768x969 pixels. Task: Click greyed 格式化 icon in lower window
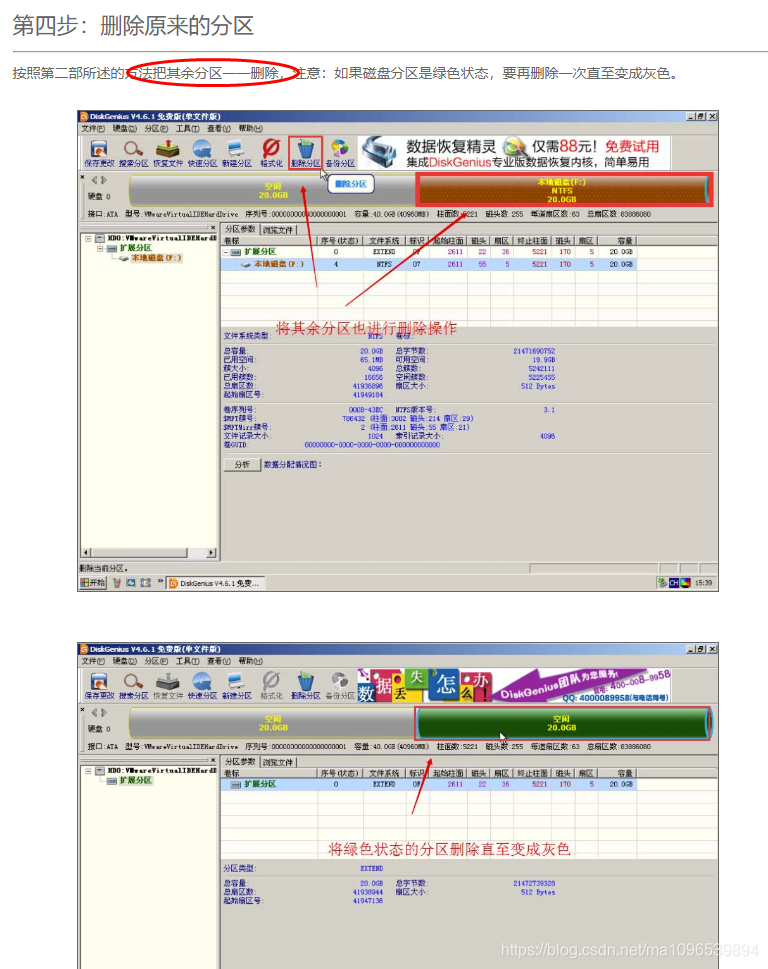271,685
